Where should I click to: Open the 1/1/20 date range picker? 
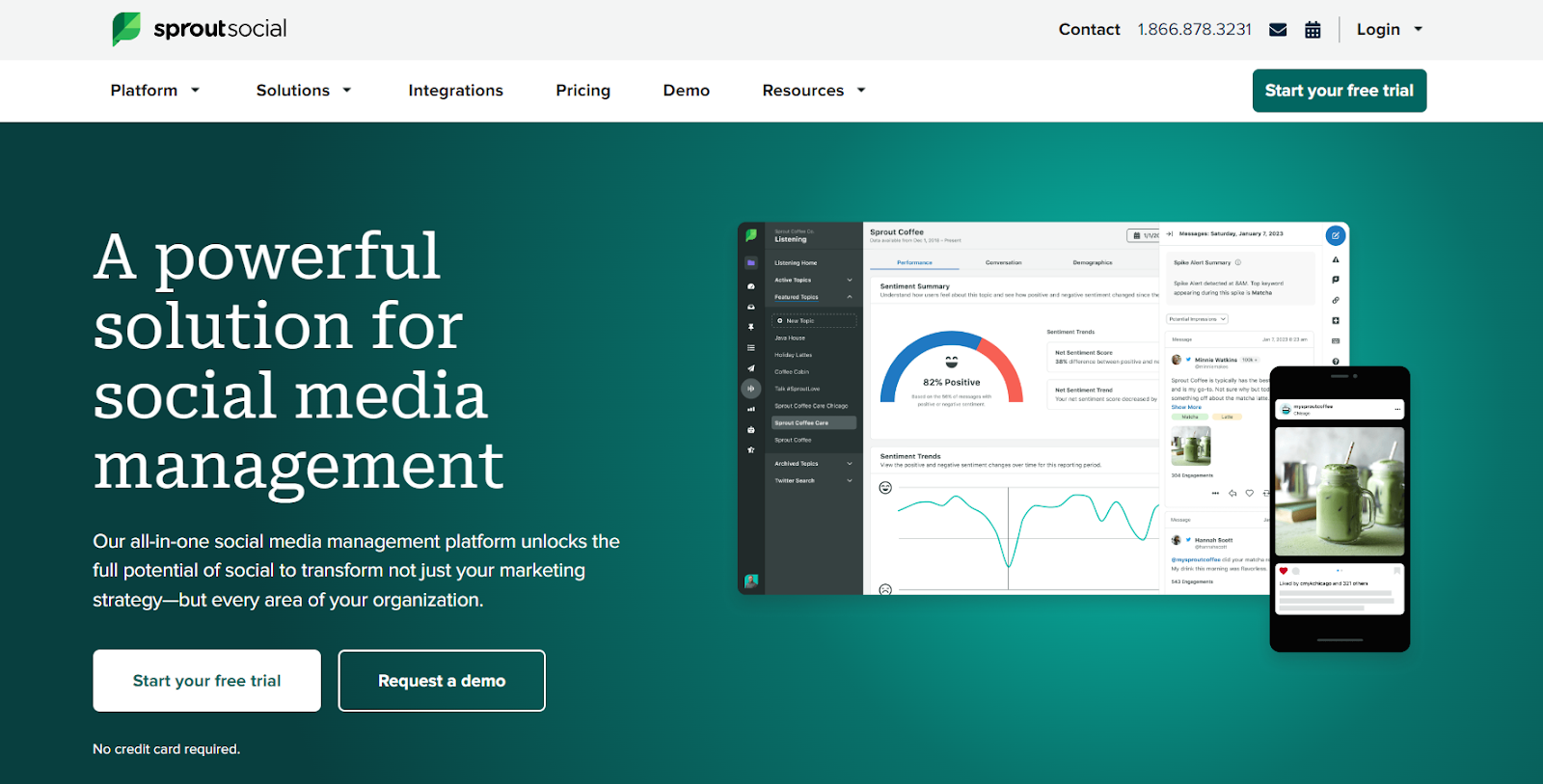click(x=1144, y=235)
